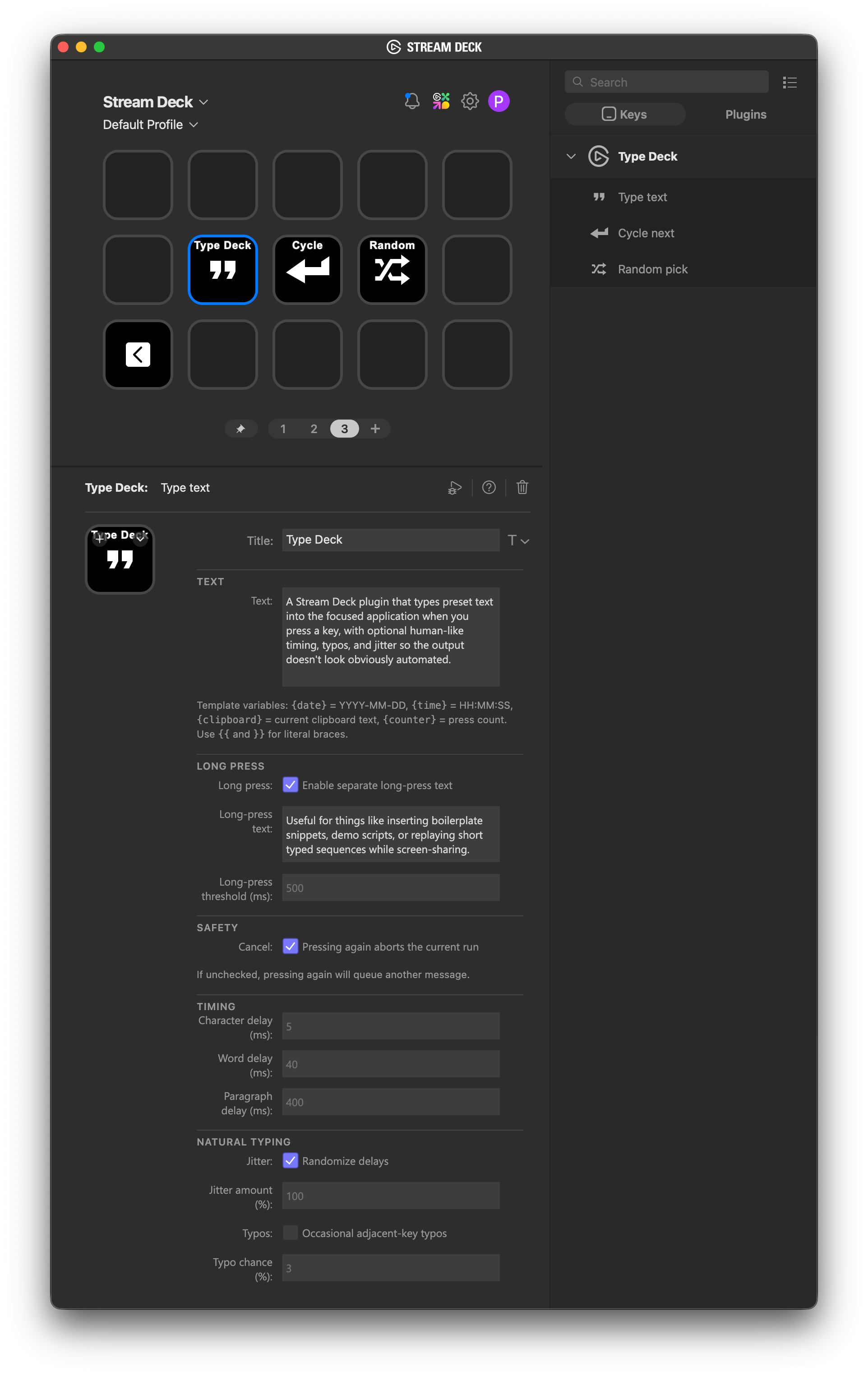This screenshot has width=868, height=1376.
Task: Click the empty key below the Random key
Action: (392, 354)
